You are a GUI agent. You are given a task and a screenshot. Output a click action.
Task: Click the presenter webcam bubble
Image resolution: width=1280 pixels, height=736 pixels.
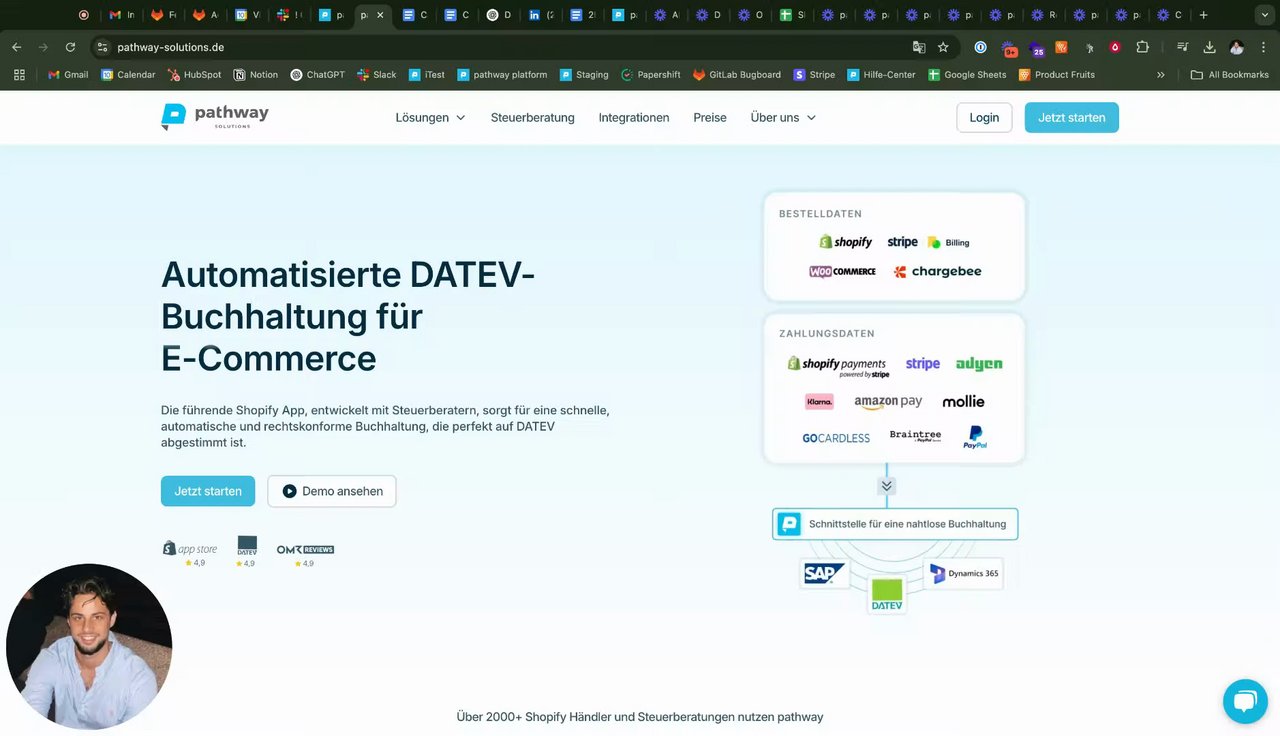pos(89,647)
